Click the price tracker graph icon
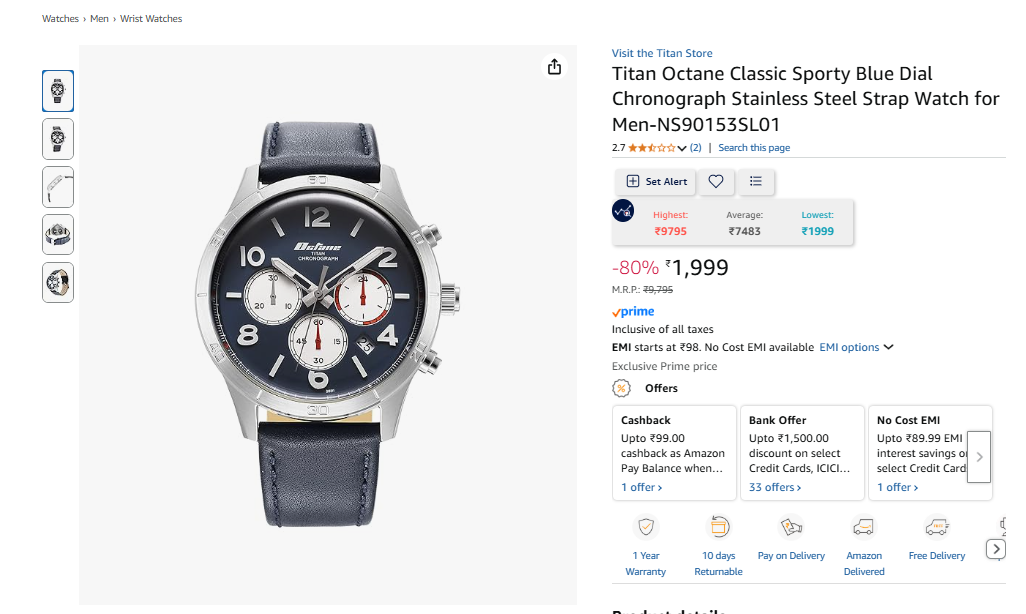This screenshot has height=614, width=1026. point(623,211)
